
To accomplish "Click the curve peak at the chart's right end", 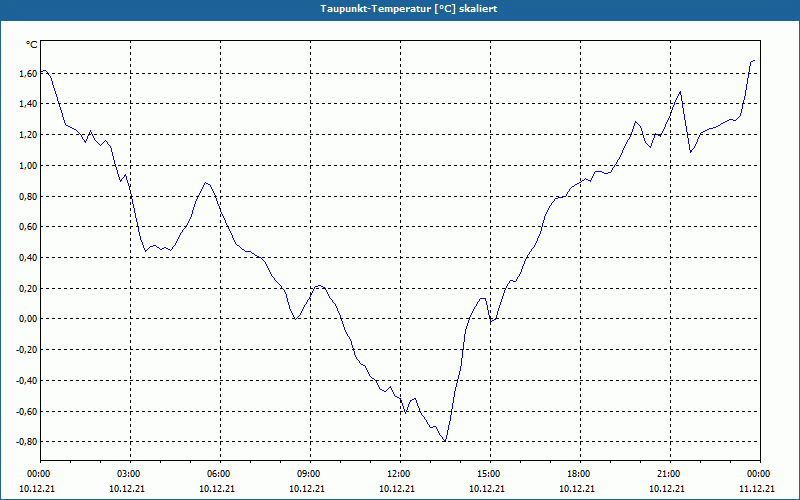I will (754, 61).
